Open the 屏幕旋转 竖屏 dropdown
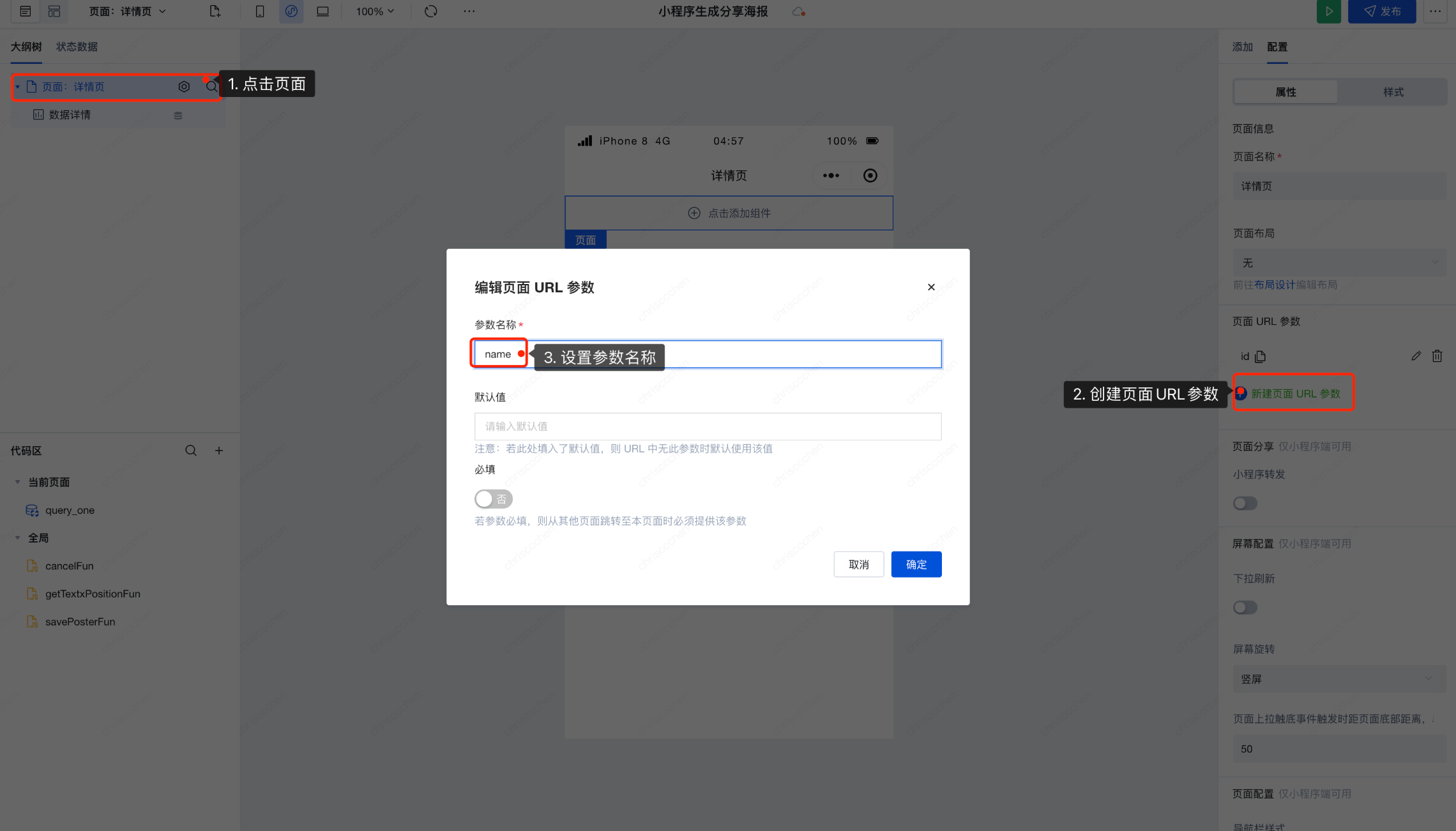Screen dimensions: 1456x831 pyautogui.click(x=1338, y=679)
